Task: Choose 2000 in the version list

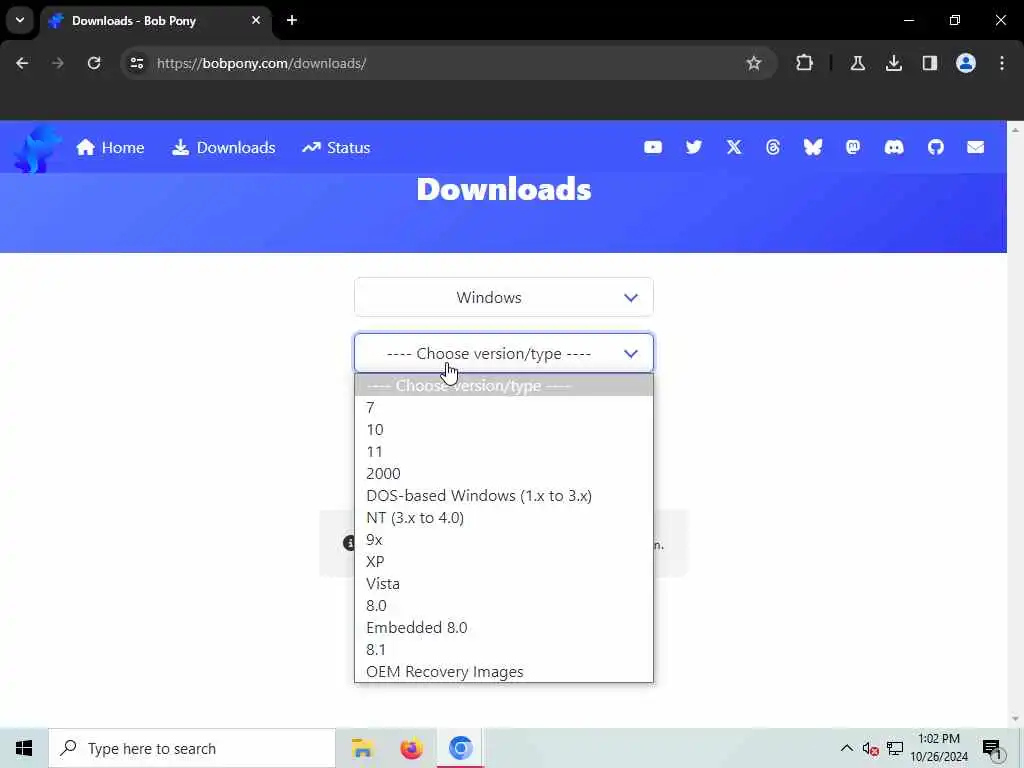Action: click(504, 473)
